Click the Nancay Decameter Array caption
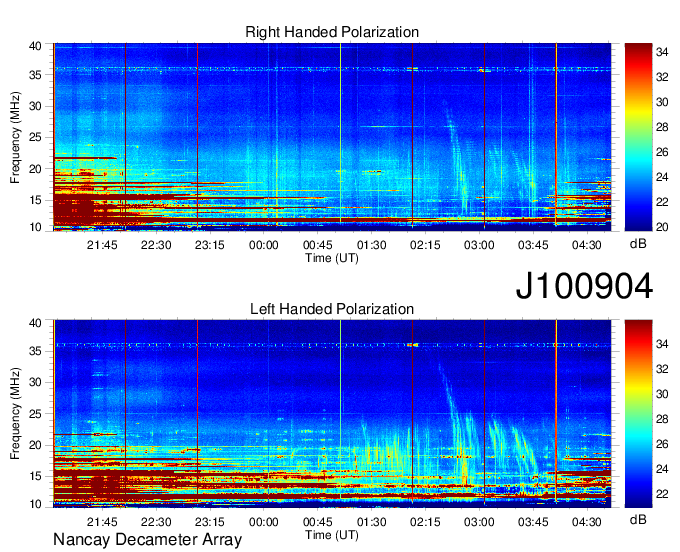This screenshot has width=680, height=552. click(147, 540)
